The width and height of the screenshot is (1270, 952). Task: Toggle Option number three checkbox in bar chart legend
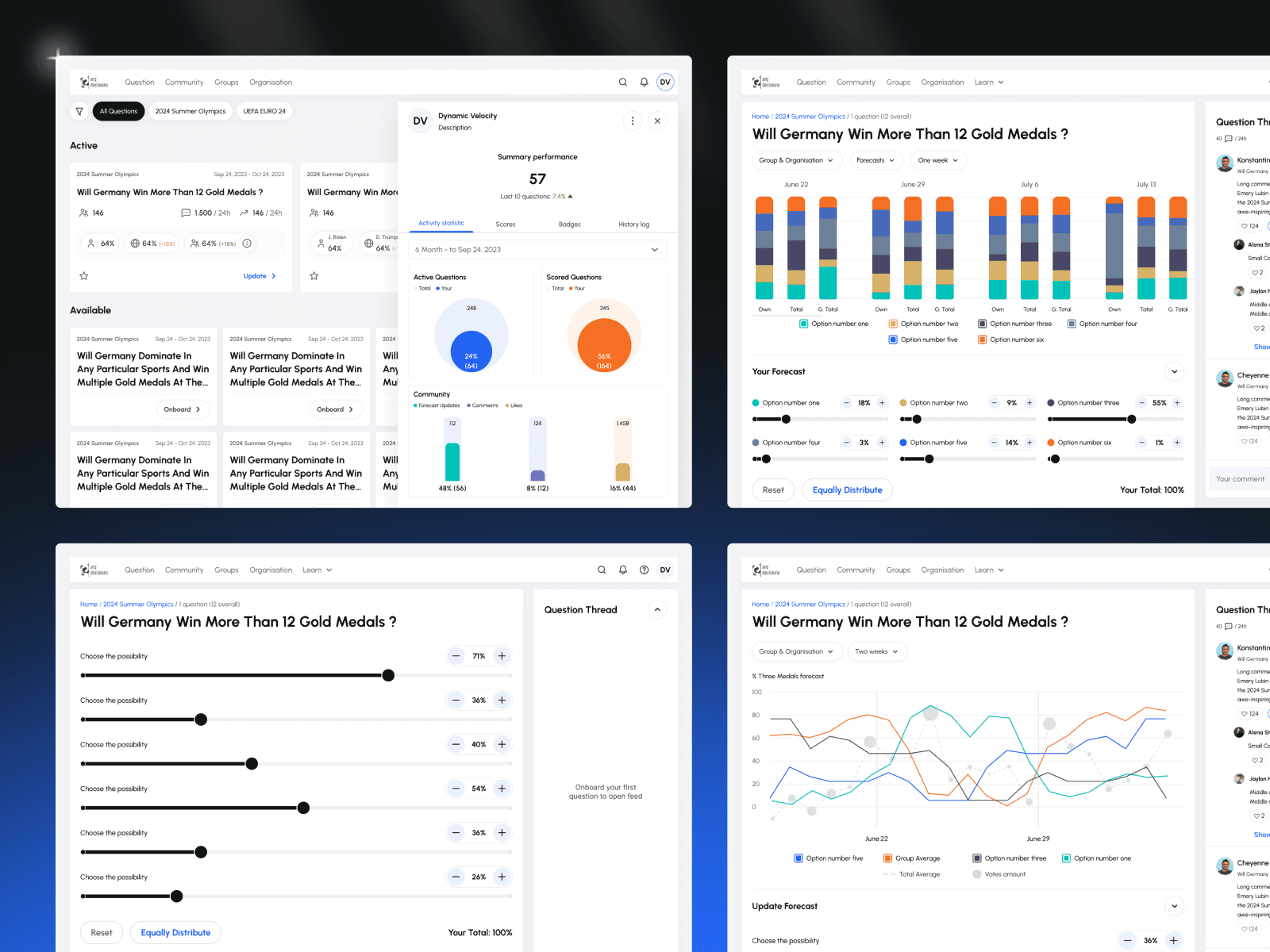(983, 324)
